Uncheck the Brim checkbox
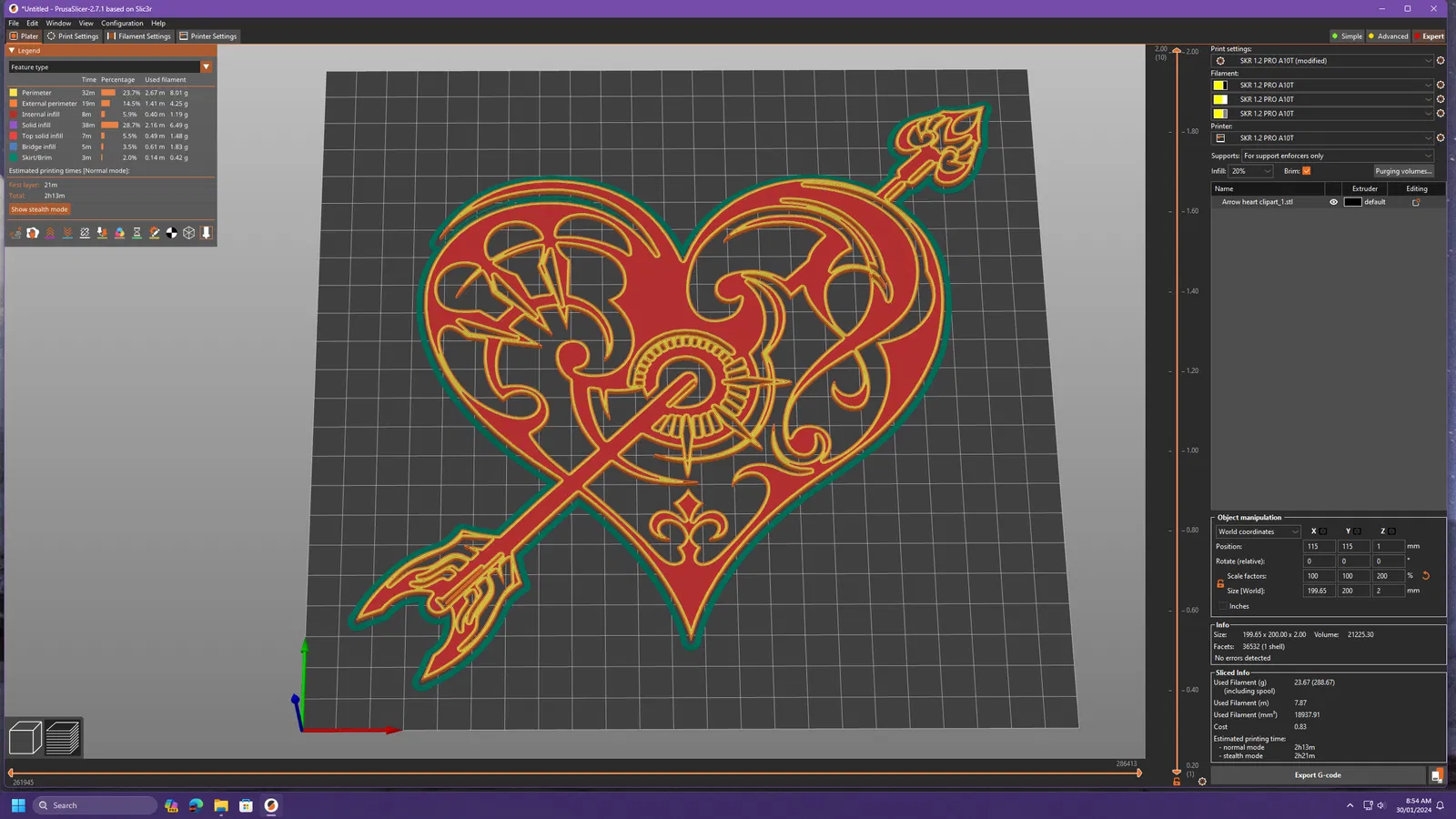This screenshot has height=819, width=1456. pyautogui.click(x=1307, y=171)
